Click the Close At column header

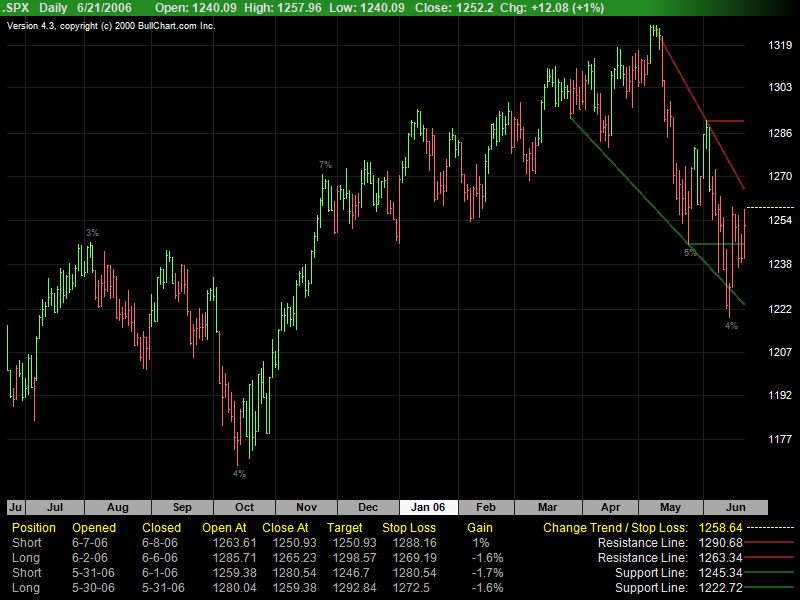click(285, 528)
